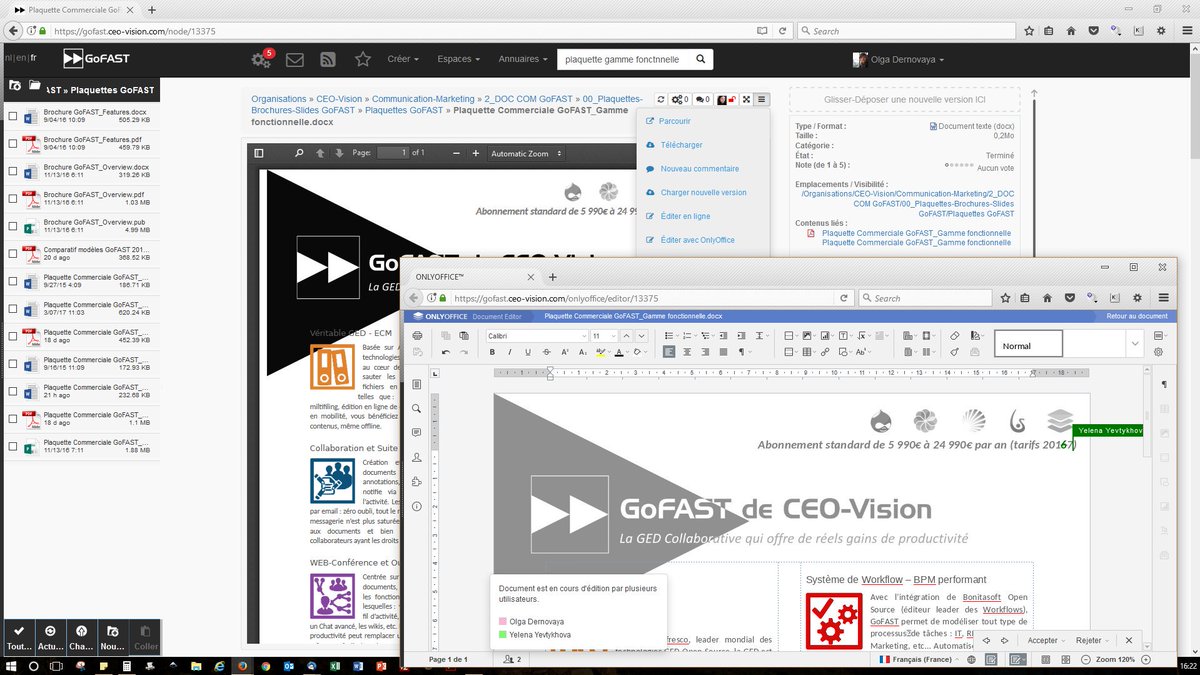The height and width of the screenshot is (675, 1200).
Task: Select Parcourir in the actions menu
Action: click(675, 121)
